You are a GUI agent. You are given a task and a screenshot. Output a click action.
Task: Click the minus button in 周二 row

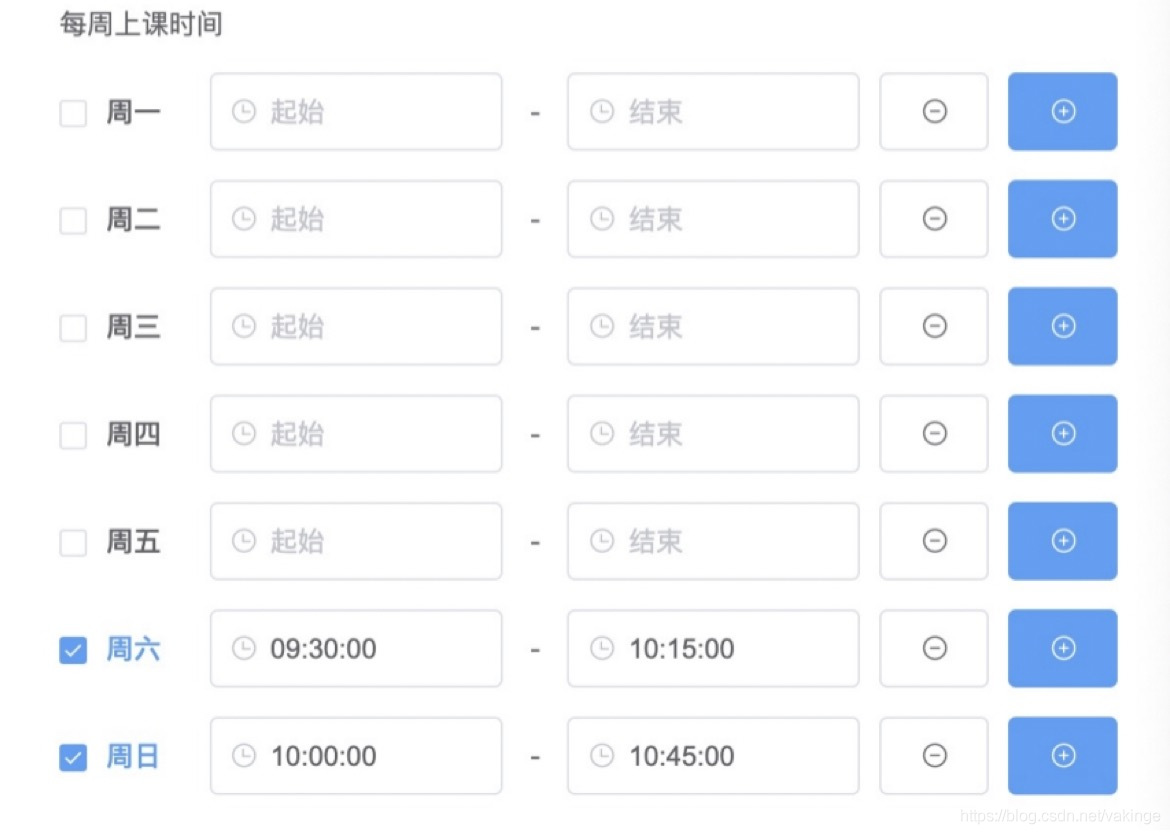(x=934, y=219)
